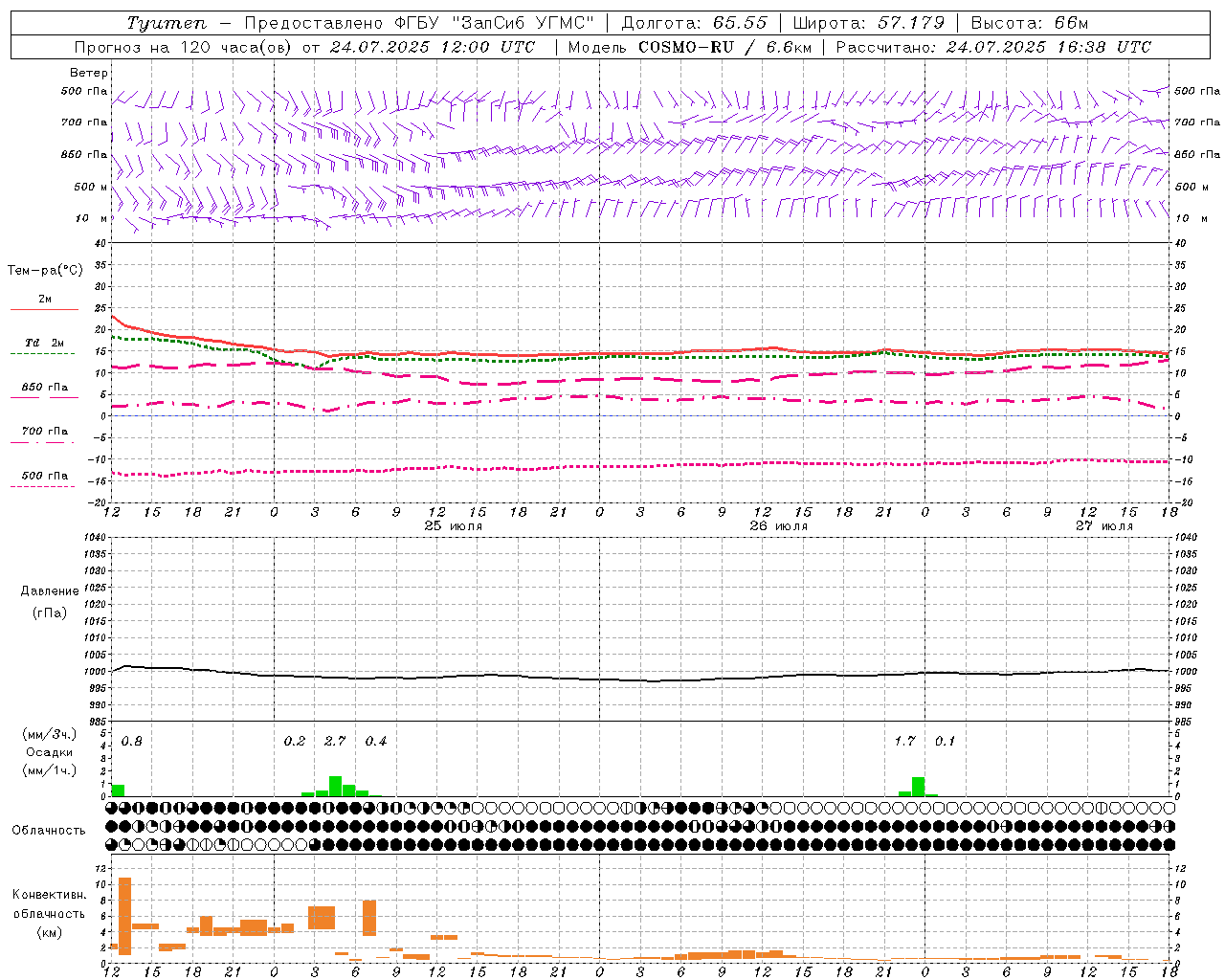Click the "26 июля" date label
Image resolution: width=1225 pixels, height=980 pixels.
click(779, 526)
